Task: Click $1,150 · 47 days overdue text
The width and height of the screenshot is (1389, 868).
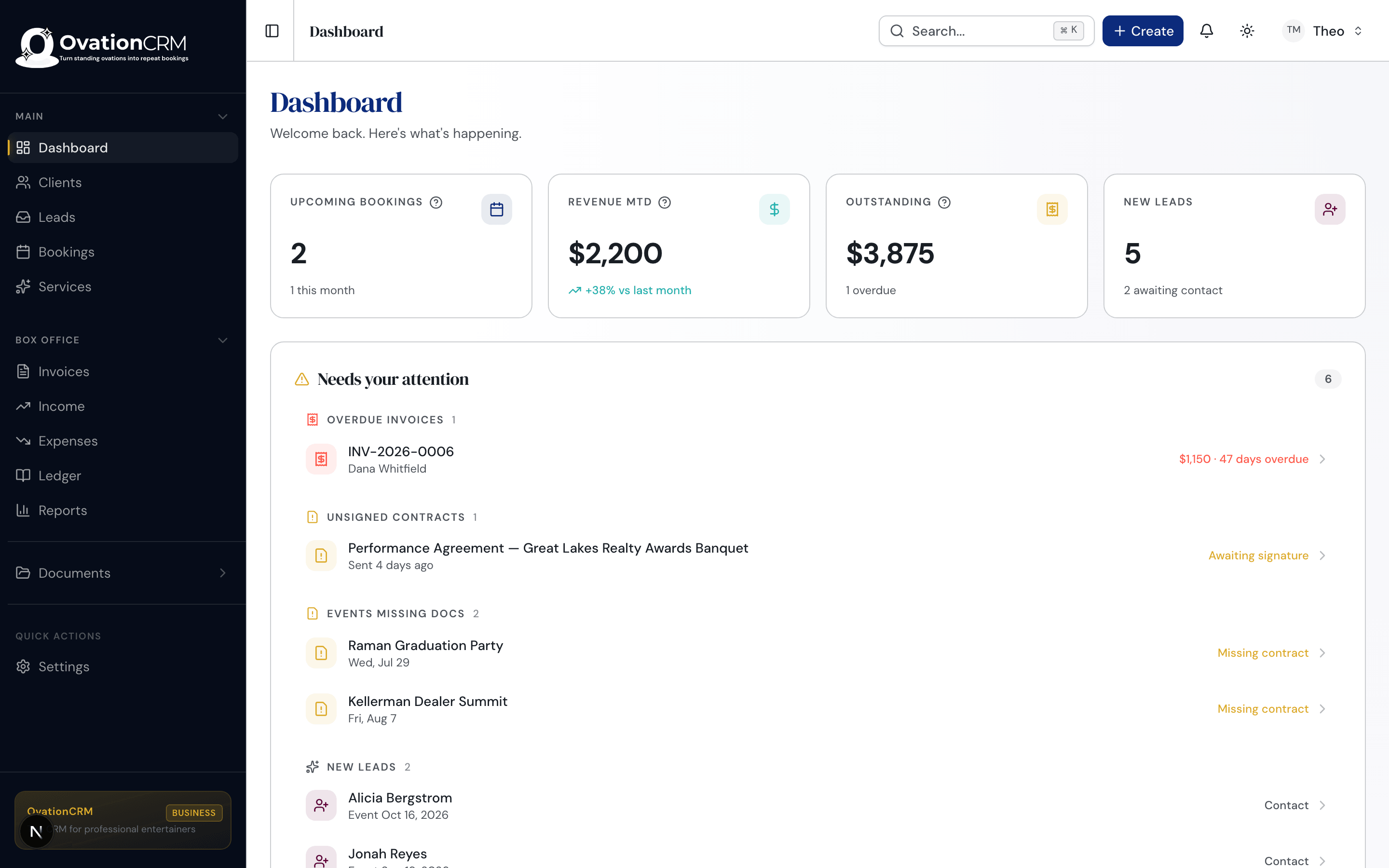Action: pyautogui.click(x=1243, y=459)
